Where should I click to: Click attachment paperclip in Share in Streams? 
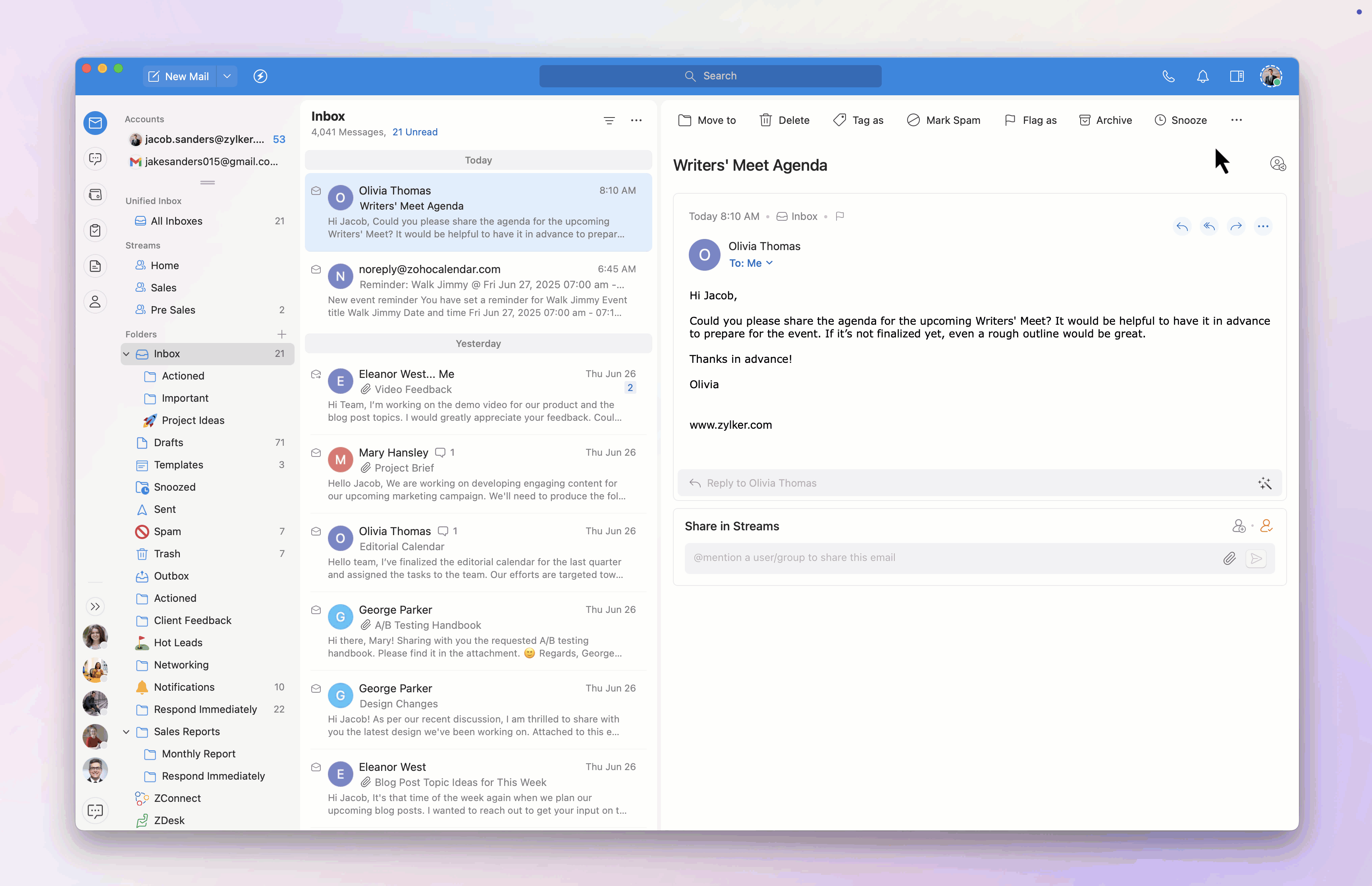(1229, 558)
